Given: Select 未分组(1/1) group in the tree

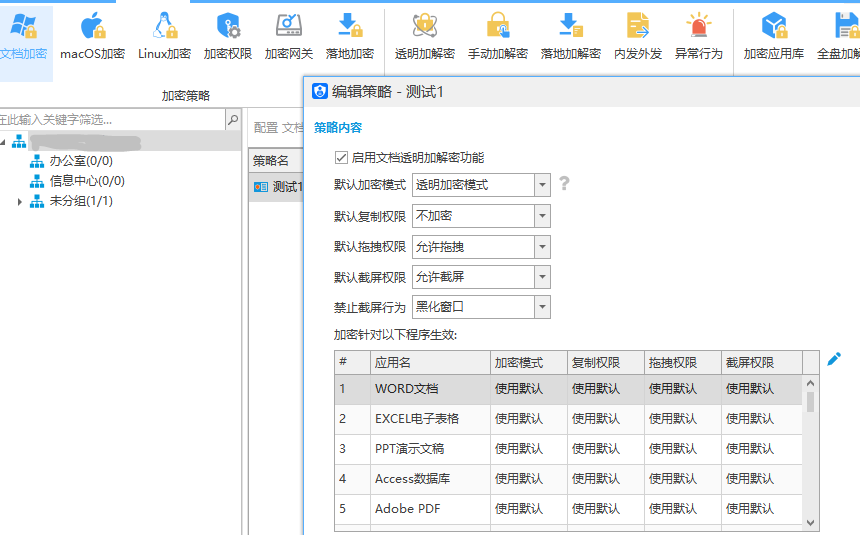Looking at the screenshot, I should tap(81, 201).
